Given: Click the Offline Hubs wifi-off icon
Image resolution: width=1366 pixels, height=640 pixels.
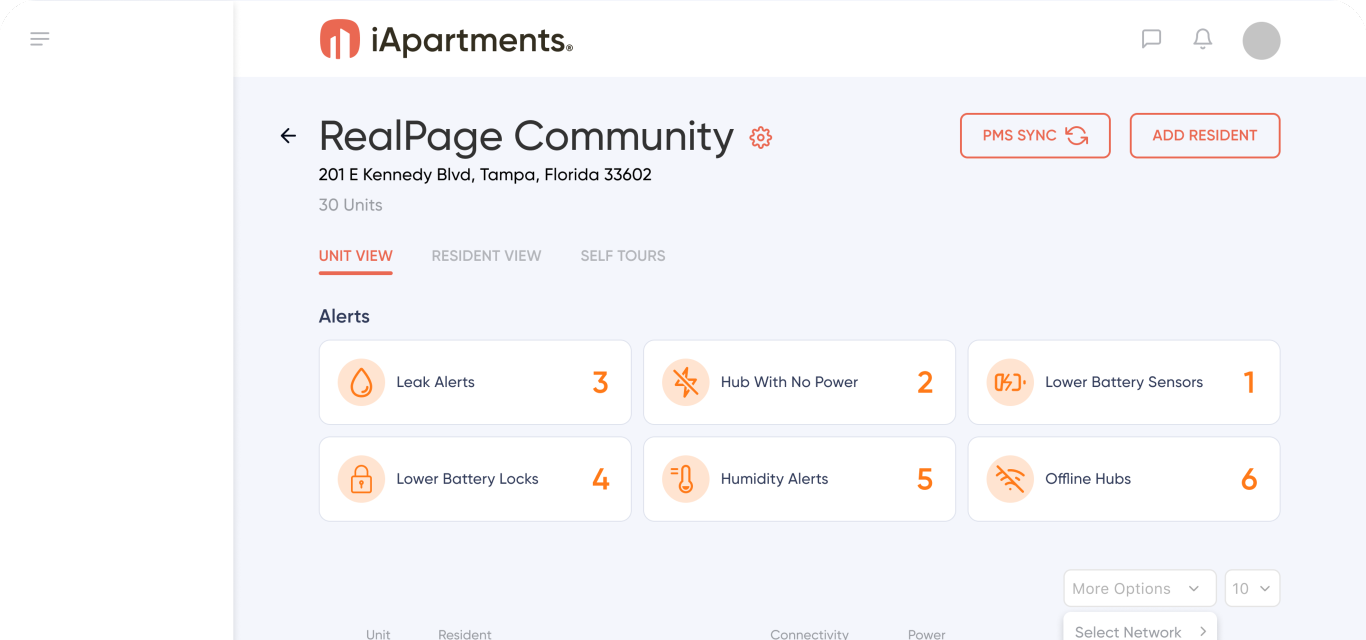Looking at the screenshot, I should click(x=1010, y=479).
